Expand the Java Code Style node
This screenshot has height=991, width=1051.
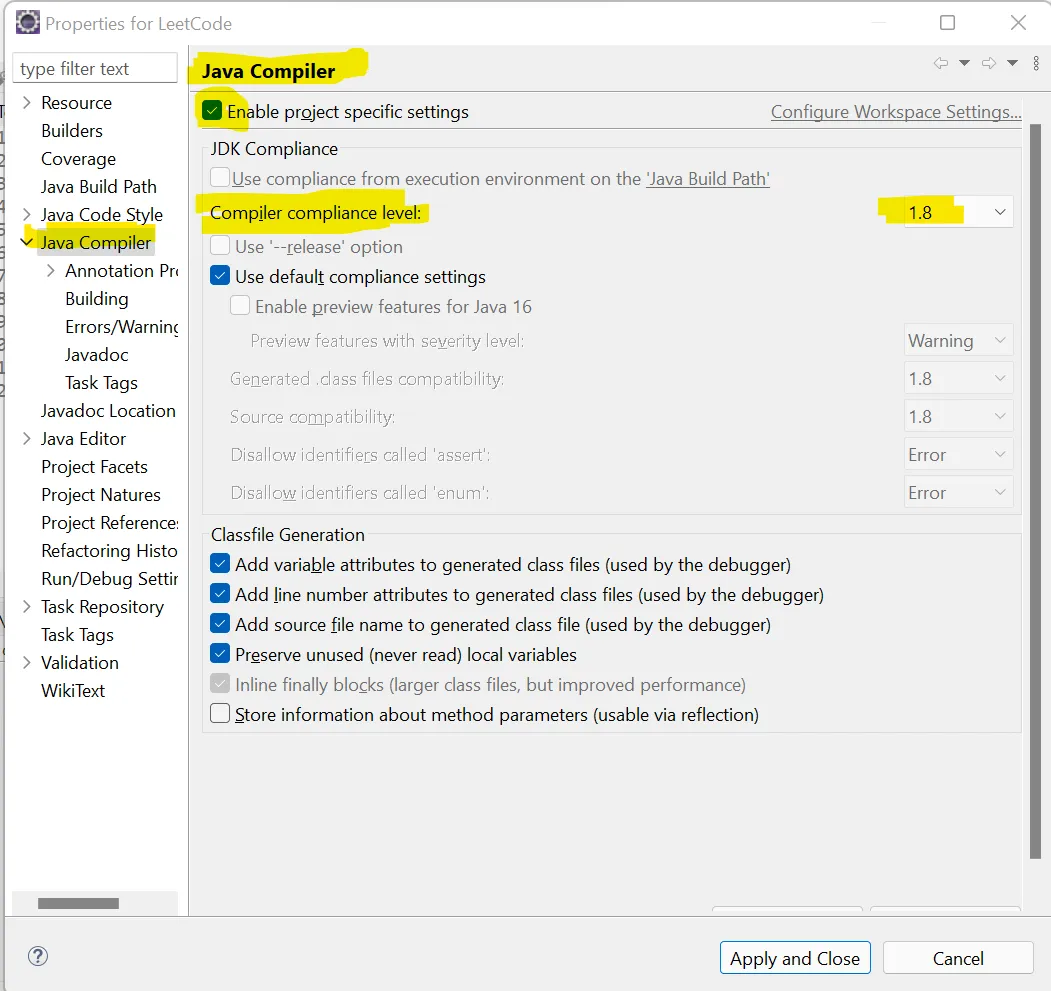tap(27, 214)
